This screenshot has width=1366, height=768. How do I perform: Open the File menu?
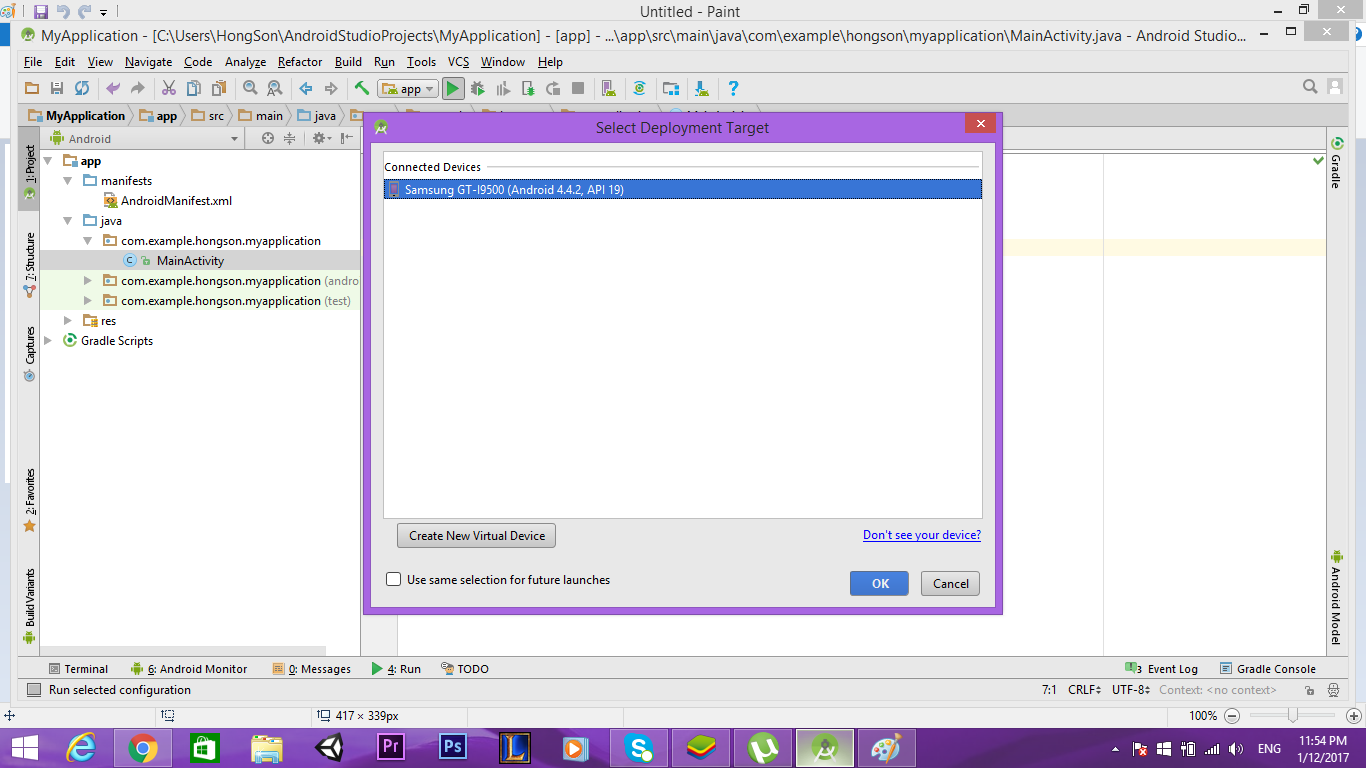33,62
